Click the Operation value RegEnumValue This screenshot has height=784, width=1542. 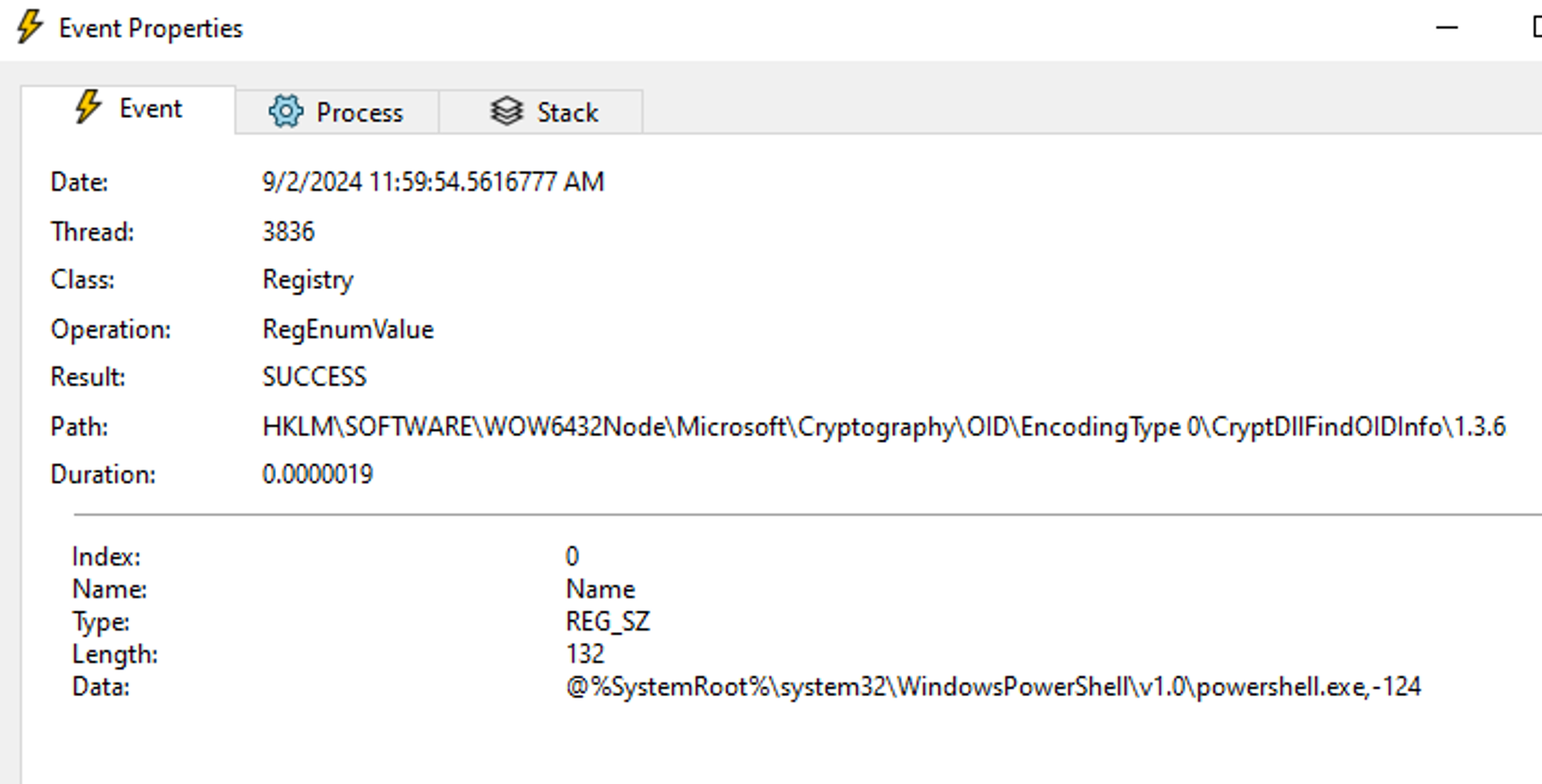348,330
